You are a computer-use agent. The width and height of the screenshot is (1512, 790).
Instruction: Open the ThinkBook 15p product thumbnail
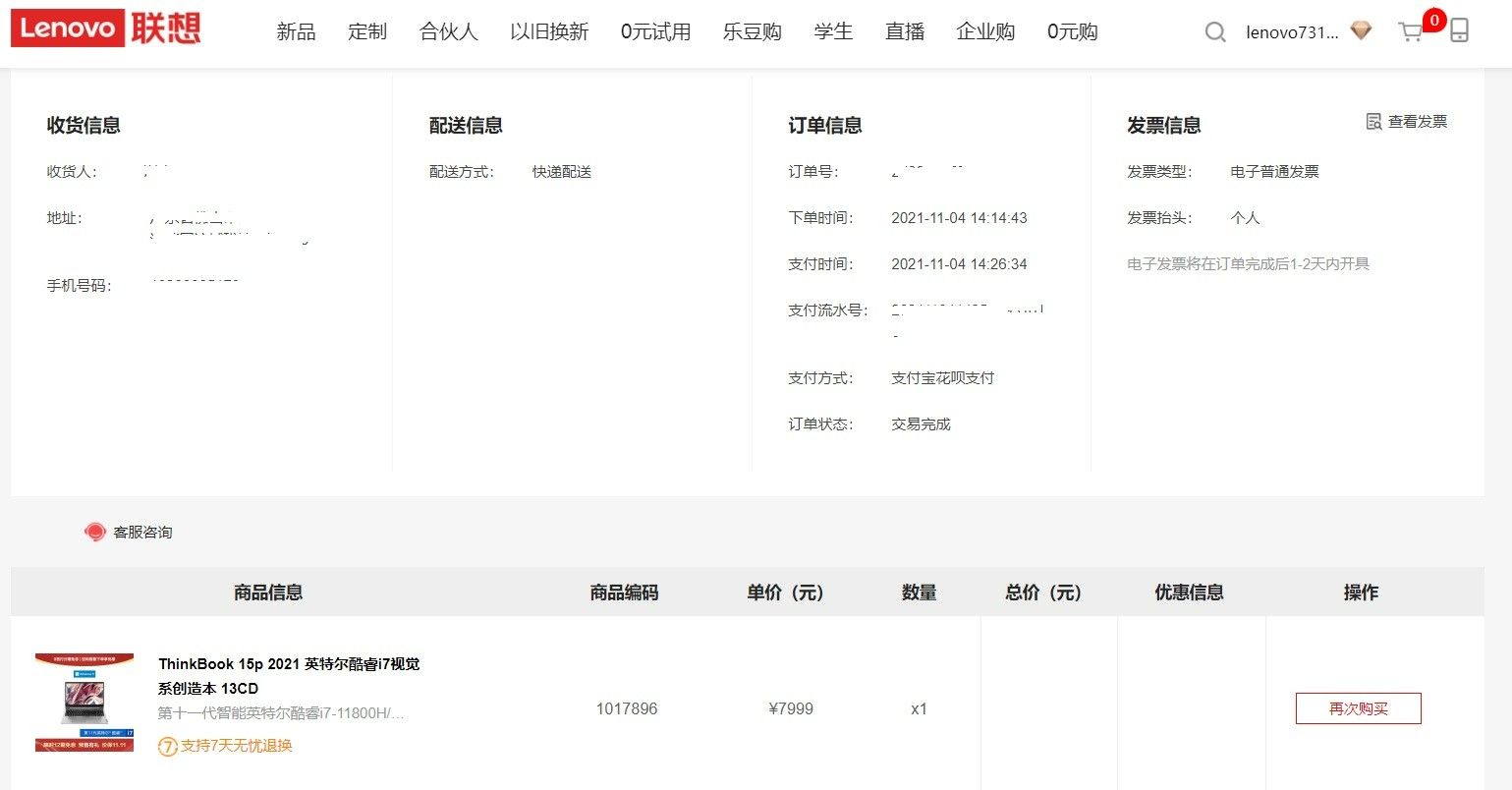coord(84,703)
